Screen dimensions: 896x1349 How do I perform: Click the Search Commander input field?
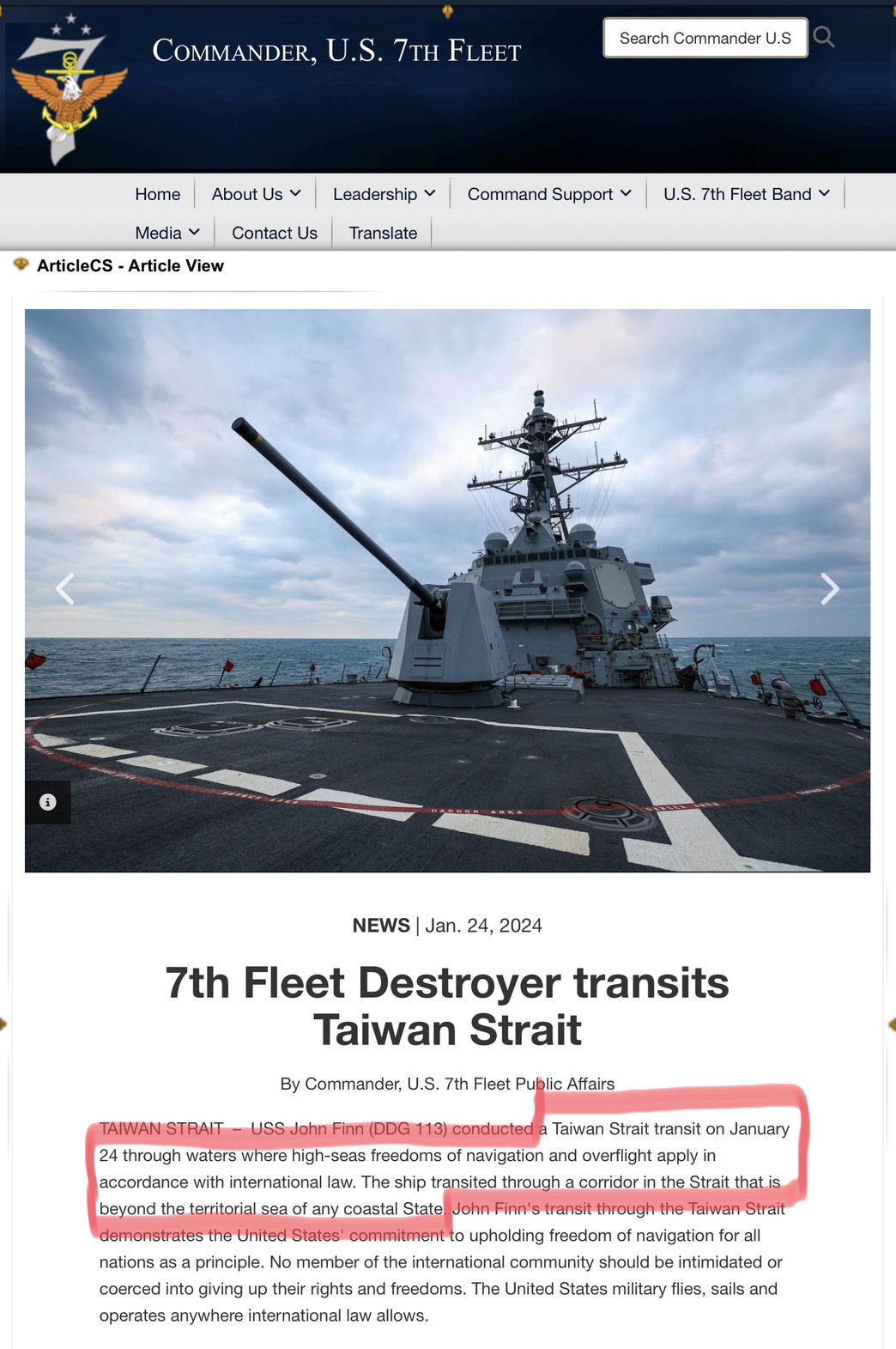click(x=705, y=38)
